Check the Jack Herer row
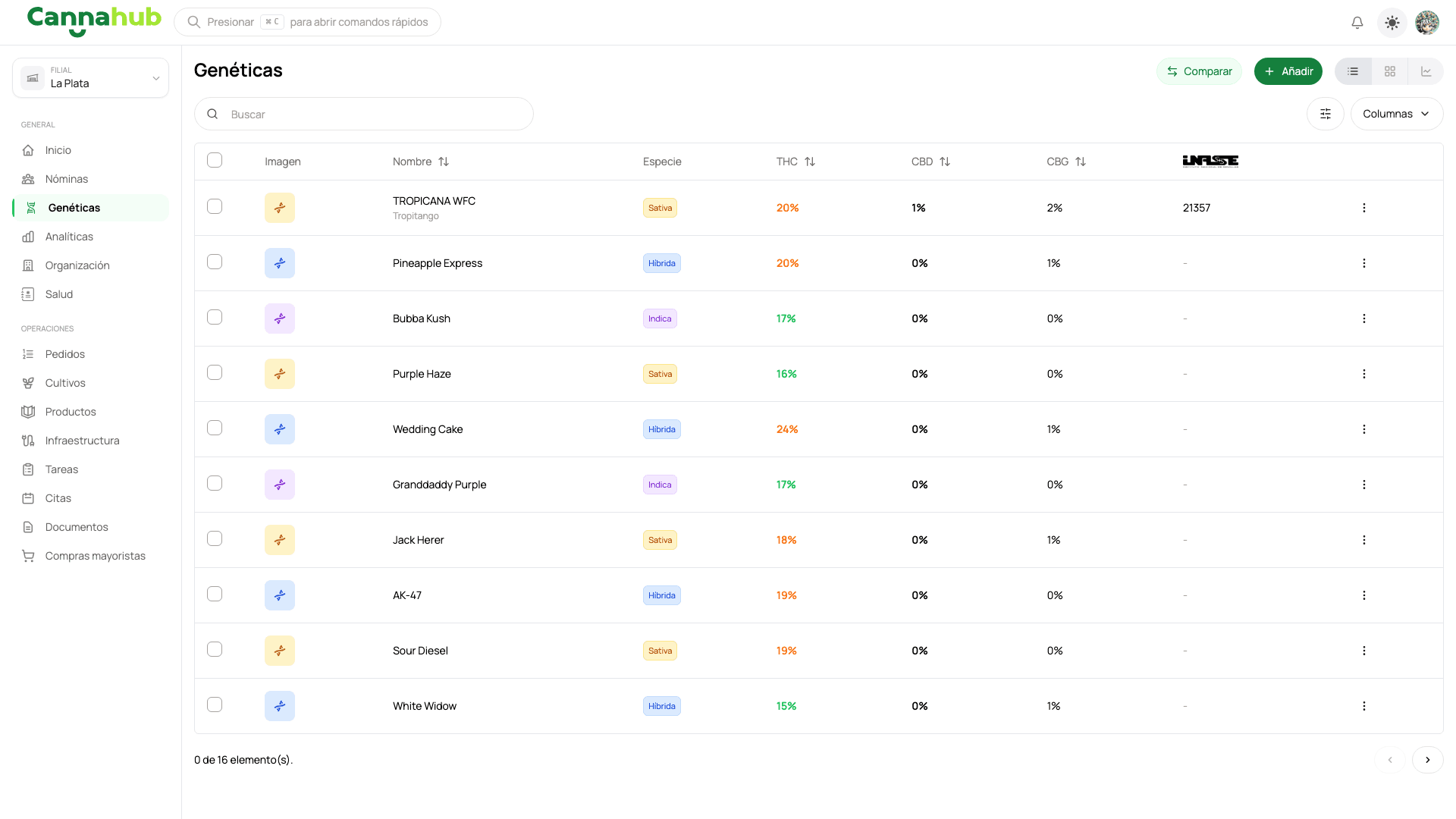 [x=215, y=538]
